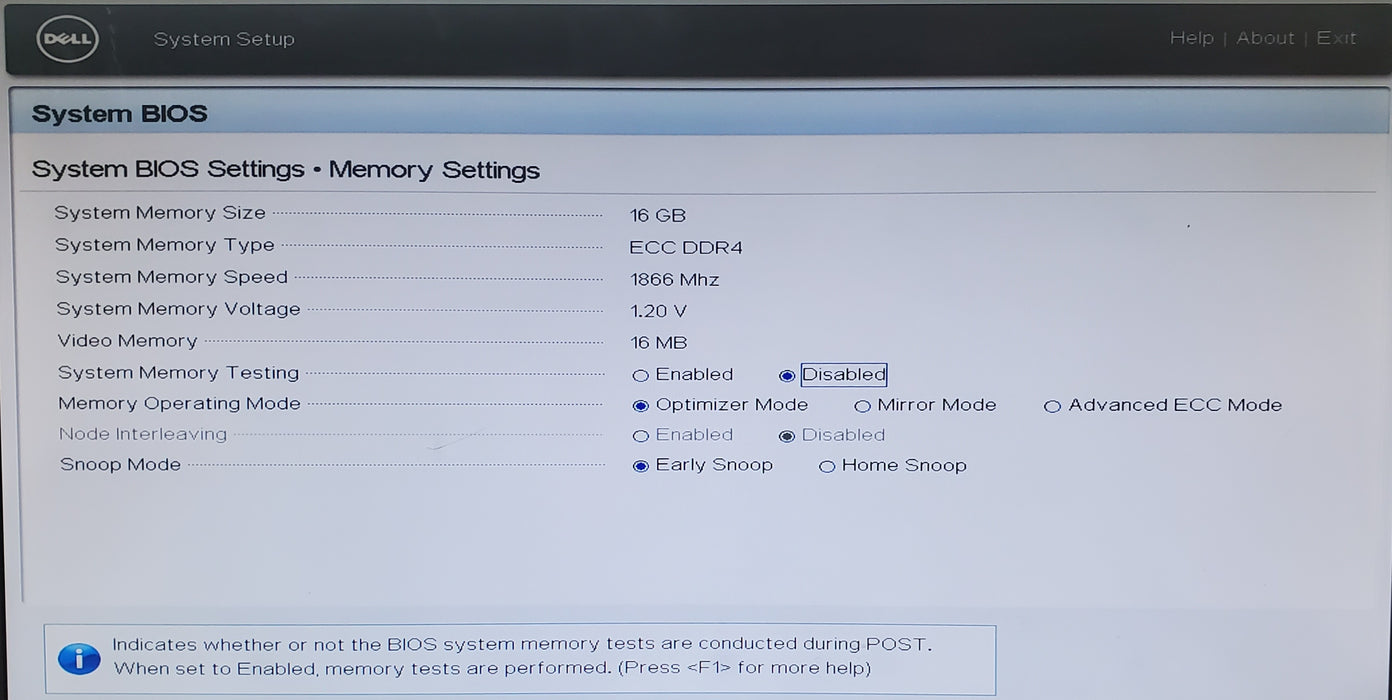The image size is (1392, 700).
Task: Click Exit in the header
Action: pos(1336,38)
